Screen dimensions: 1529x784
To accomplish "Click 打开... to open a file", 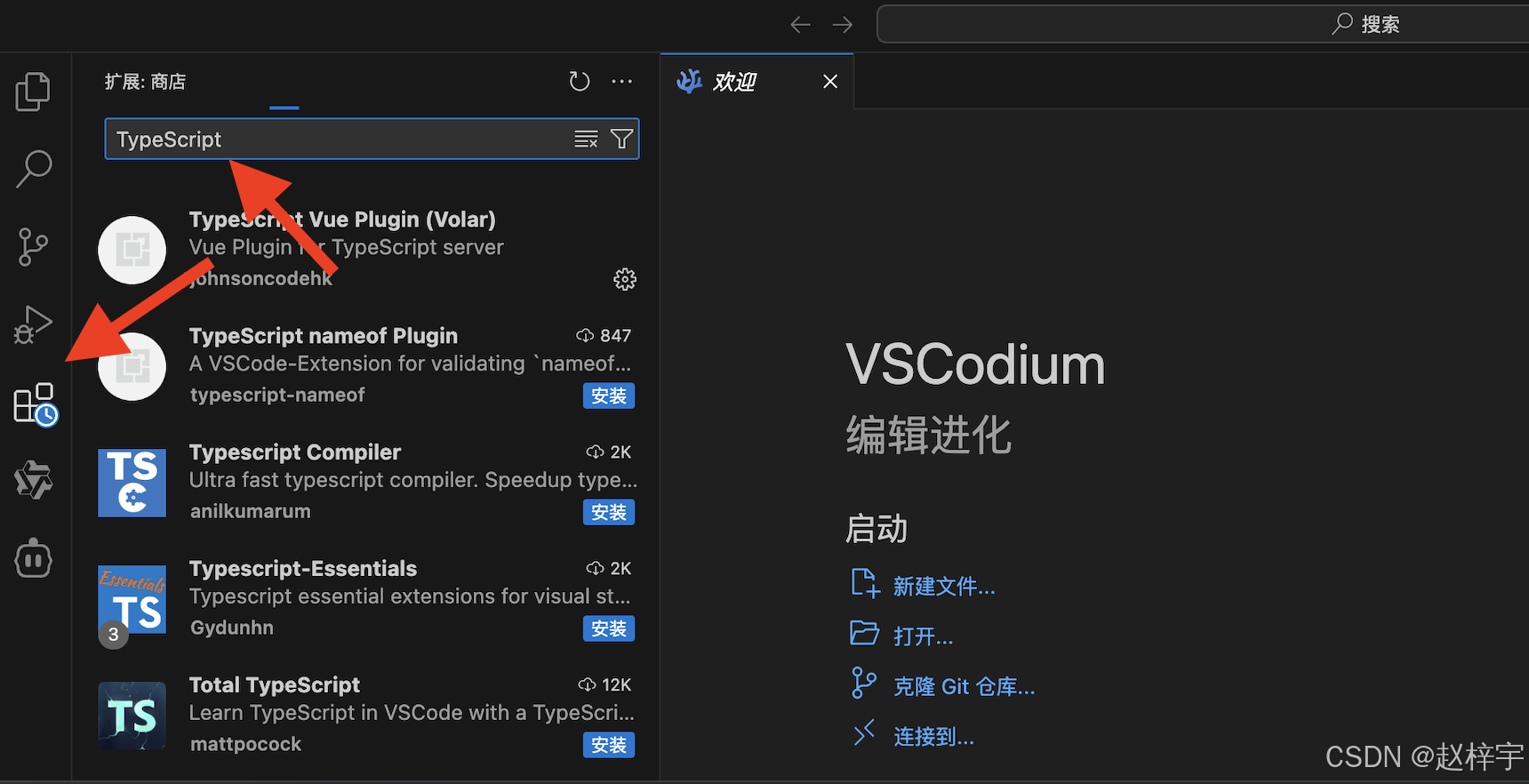I will point(923,636).
